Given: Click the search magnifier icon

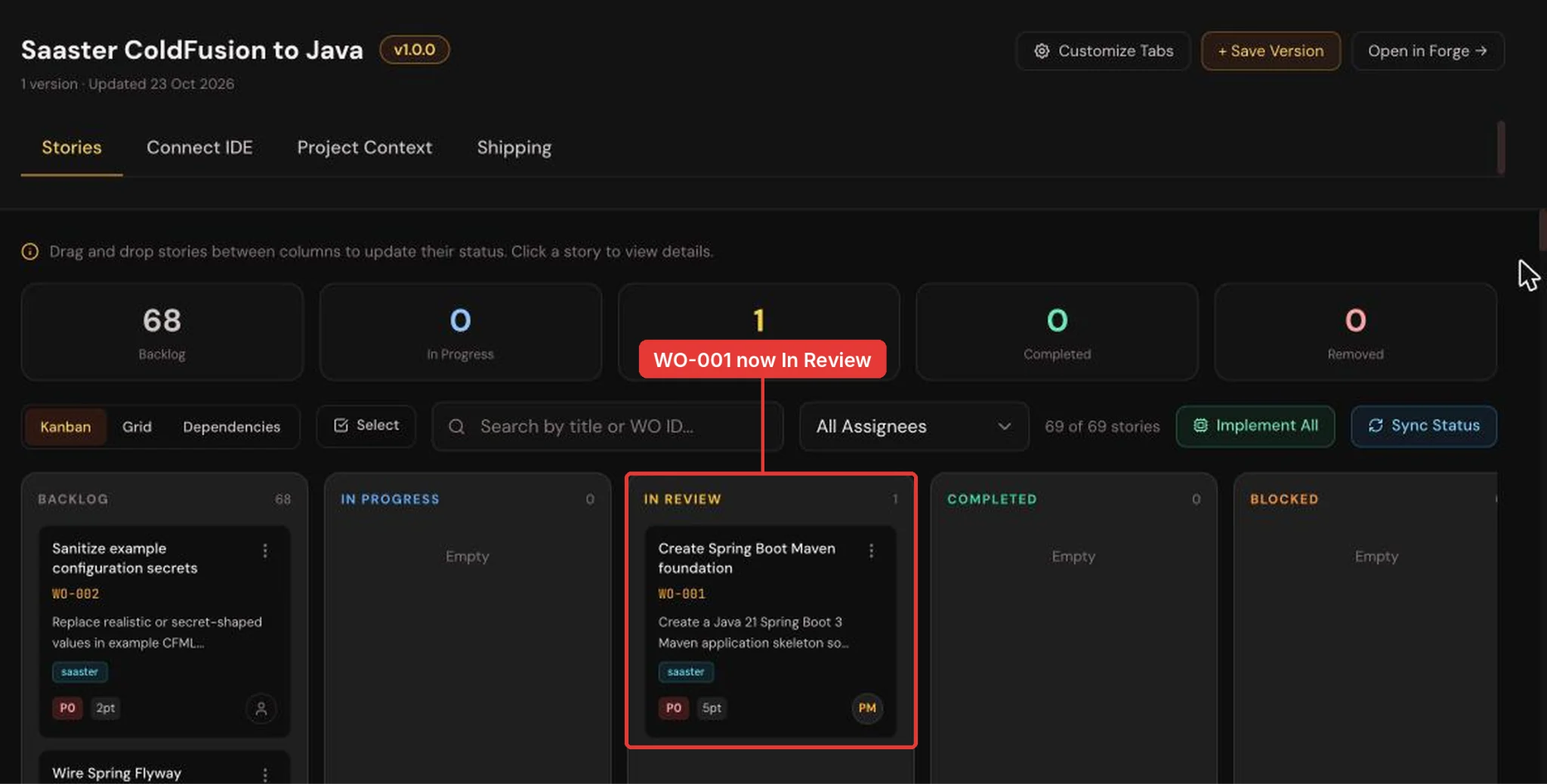Looking at the screenshot, I should coord(456,427).
